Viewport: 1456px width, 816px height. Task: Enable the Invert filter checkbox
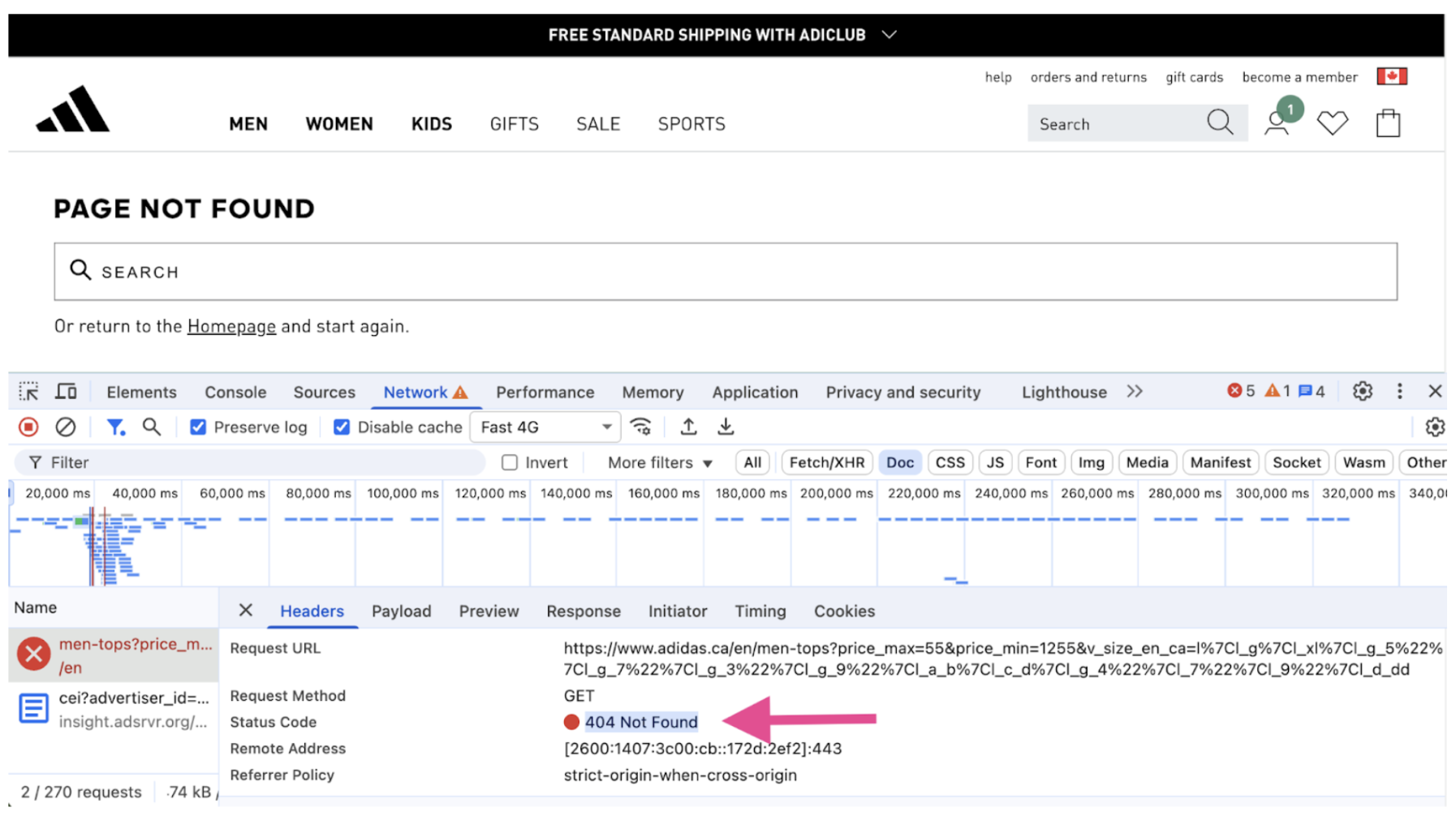pos(510,463)
